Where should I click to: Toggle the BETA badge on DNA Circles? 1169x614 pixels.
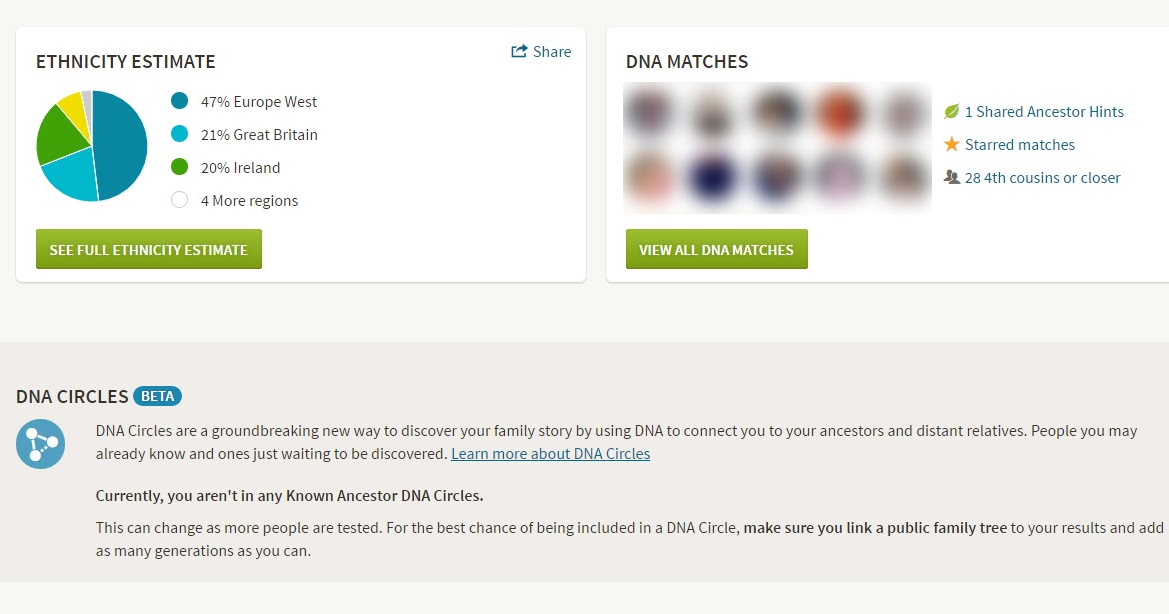[156, 396]
